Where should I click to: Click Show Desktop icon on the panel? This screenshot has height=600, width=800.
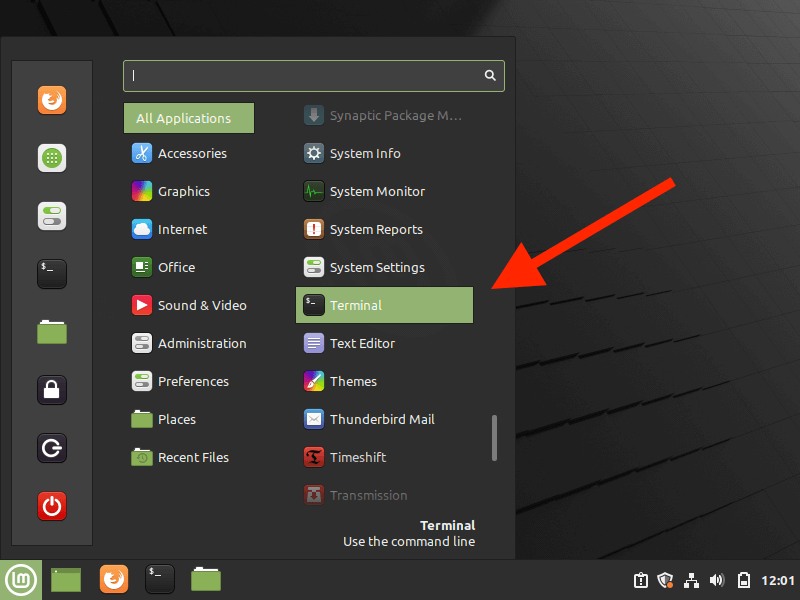[x=66, y=580]
